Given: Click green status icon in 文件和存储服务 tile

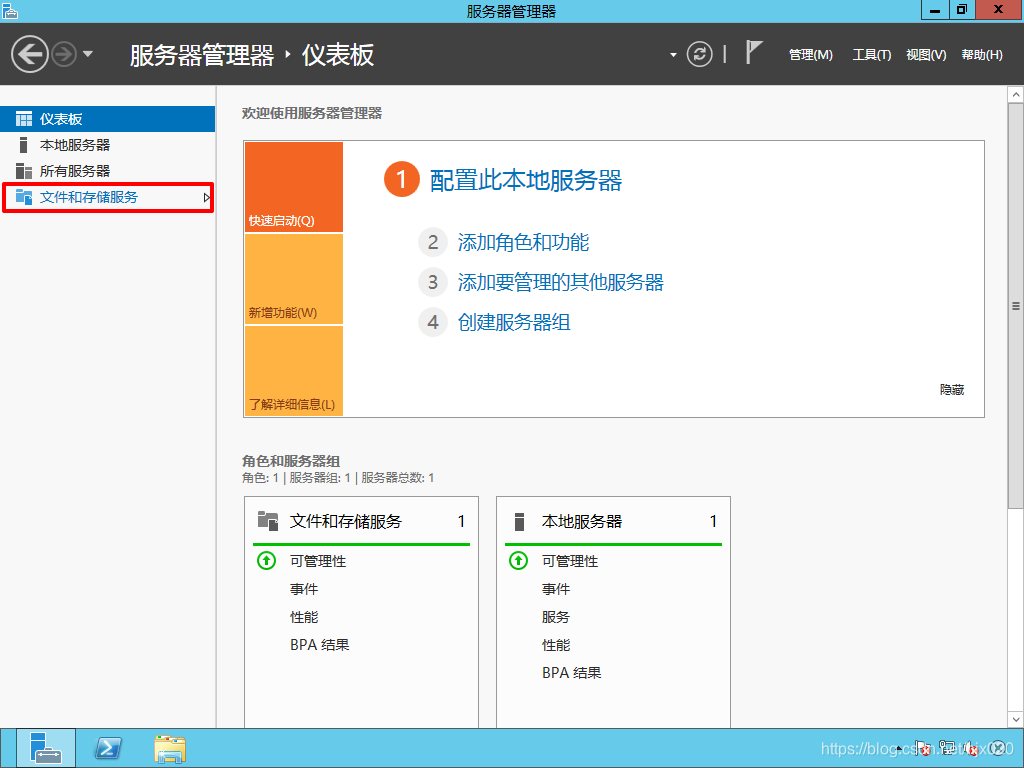Looking at the screenshot, I should (x=266, y=560).
